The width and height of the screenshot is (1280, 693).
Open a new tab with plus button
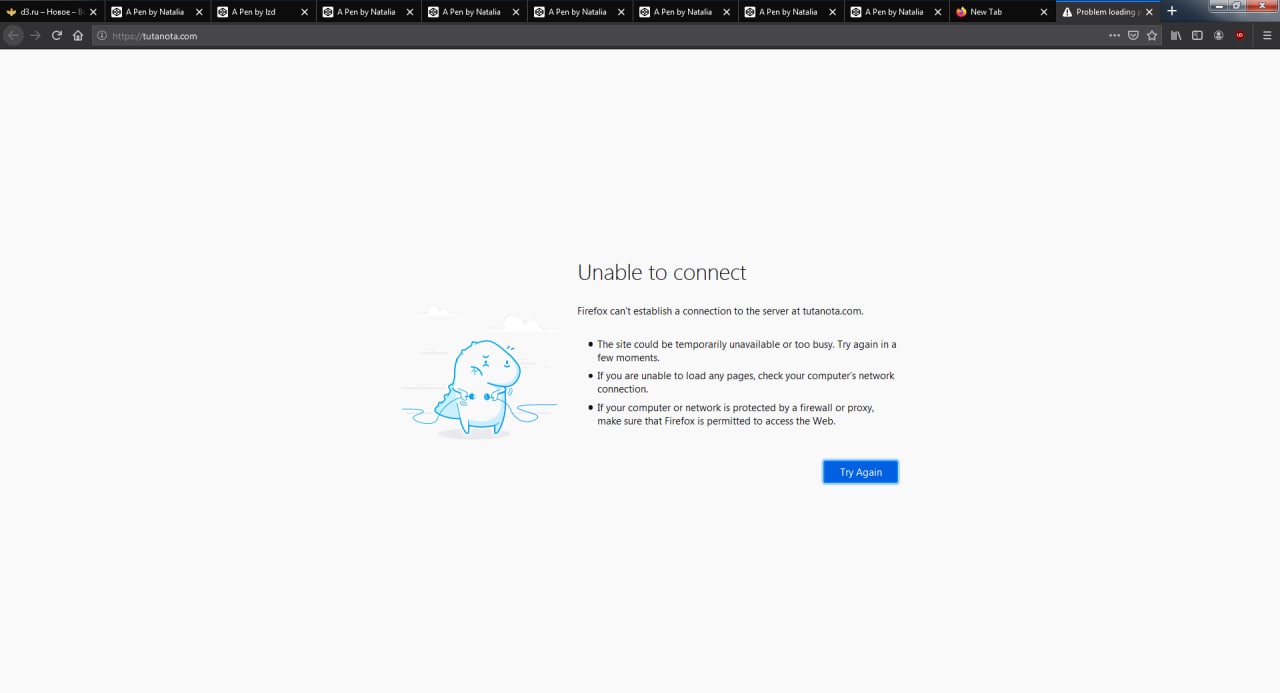[1172, 11]
